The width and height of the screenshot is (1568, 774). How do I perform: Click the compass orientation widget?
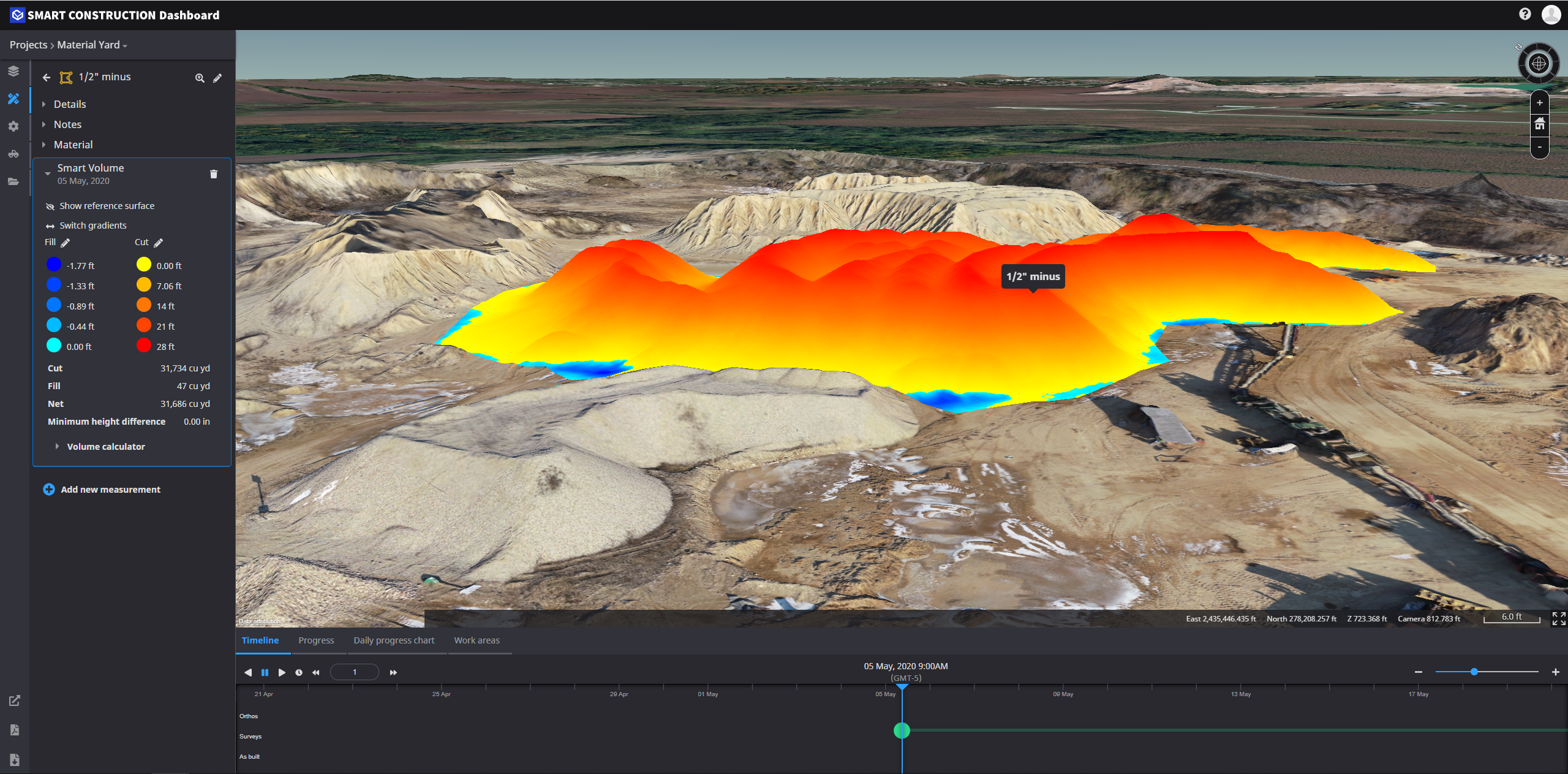pyautogui.click(x=1538, y=63)
